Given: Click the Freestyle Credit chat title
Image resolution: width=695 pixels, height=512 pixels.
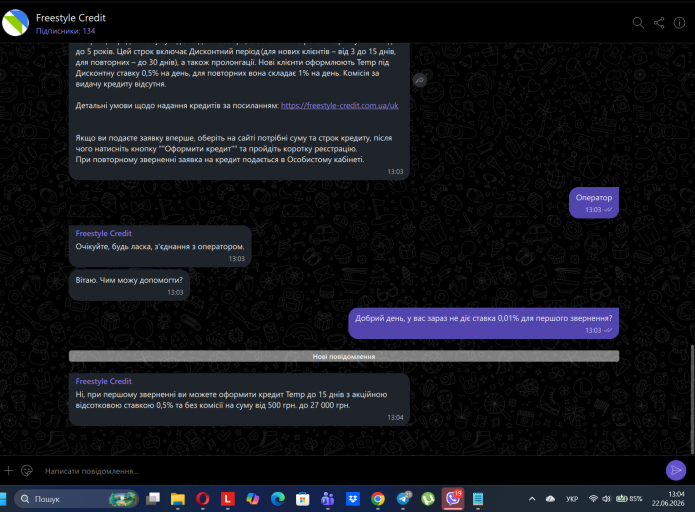Looking at the screenshot, I should coord(70,18).
